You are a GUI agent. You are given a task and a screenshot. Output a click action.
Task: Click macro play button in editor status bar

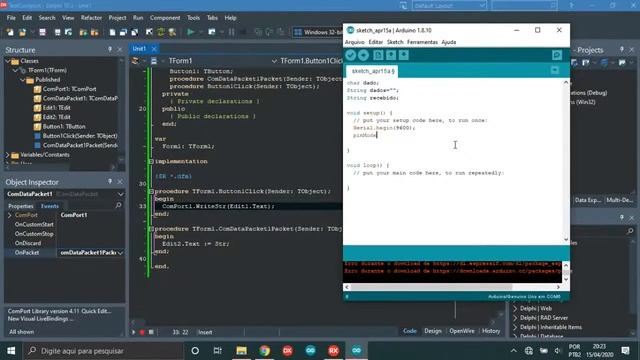pyautogui.click(x=133, y=332)
